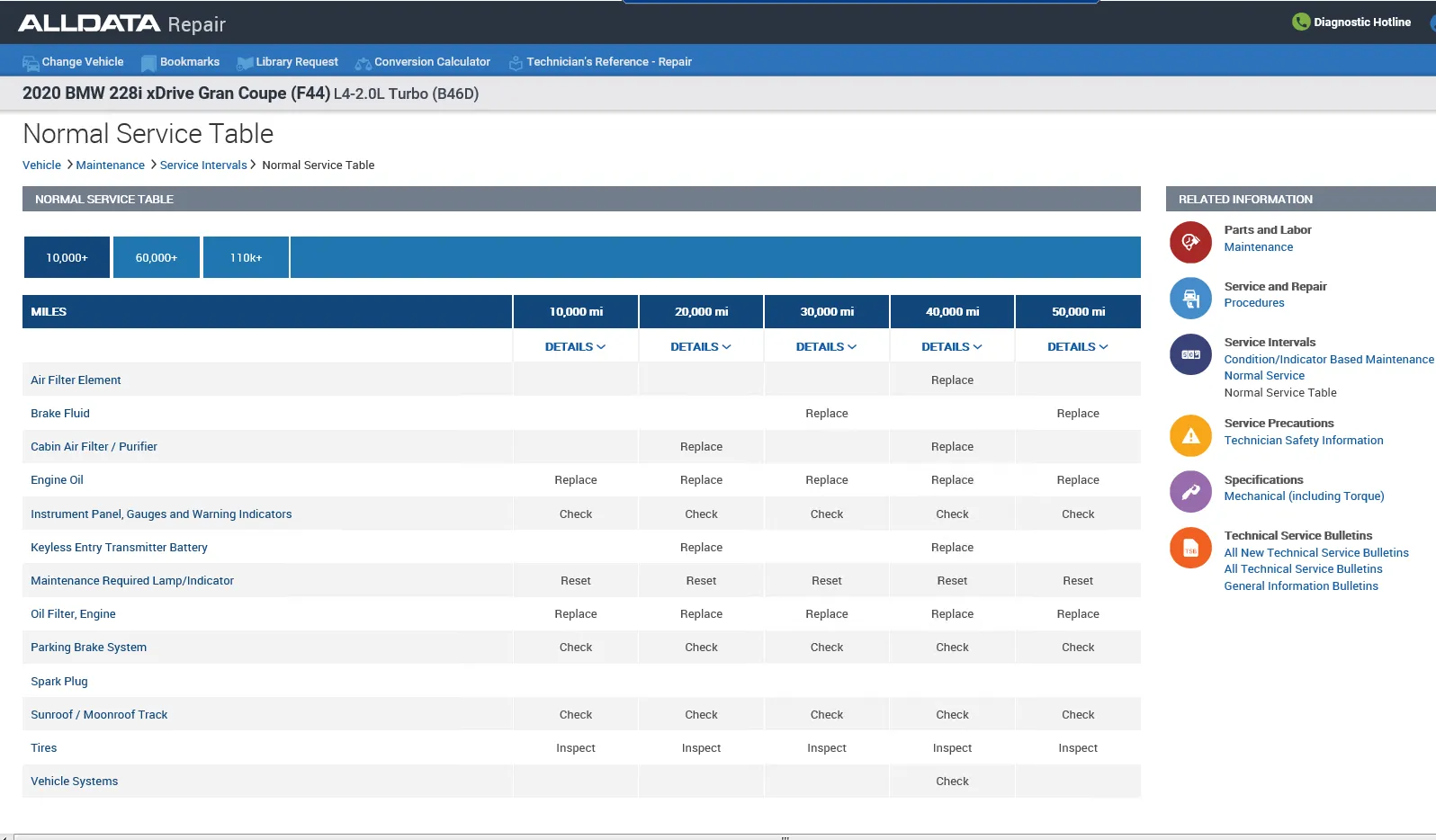Go to Maintenance breadcrumb link

pyautogui.click(x=110, y=165)
